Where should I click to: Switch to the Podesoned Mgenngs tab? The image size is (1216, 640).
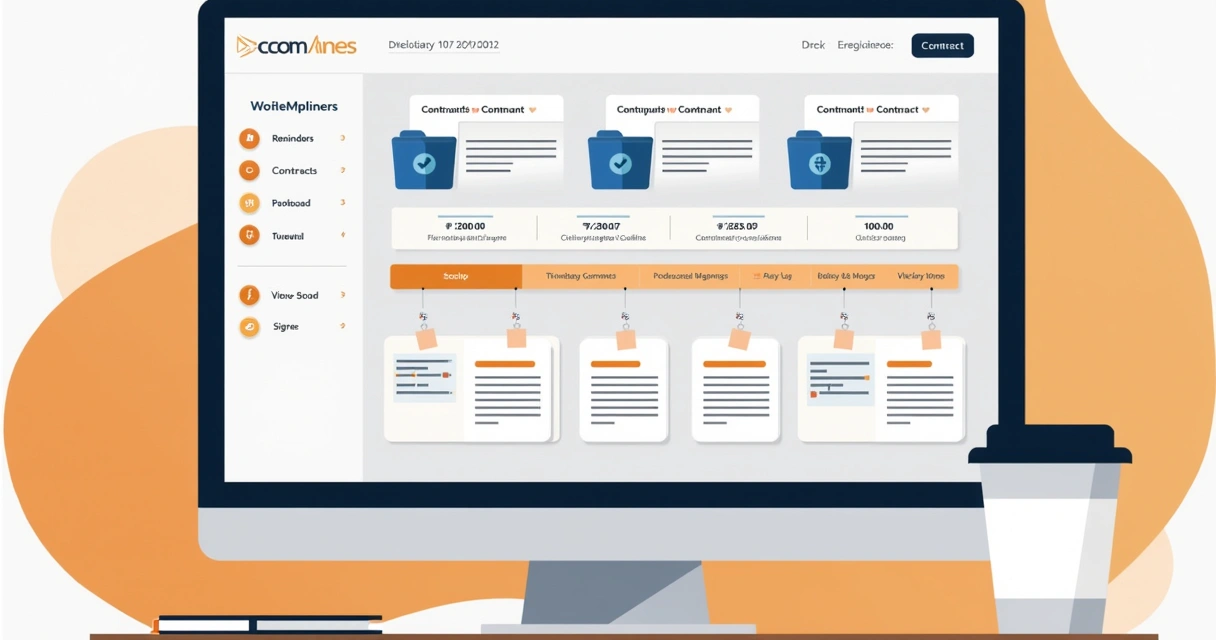coord(690,276)
